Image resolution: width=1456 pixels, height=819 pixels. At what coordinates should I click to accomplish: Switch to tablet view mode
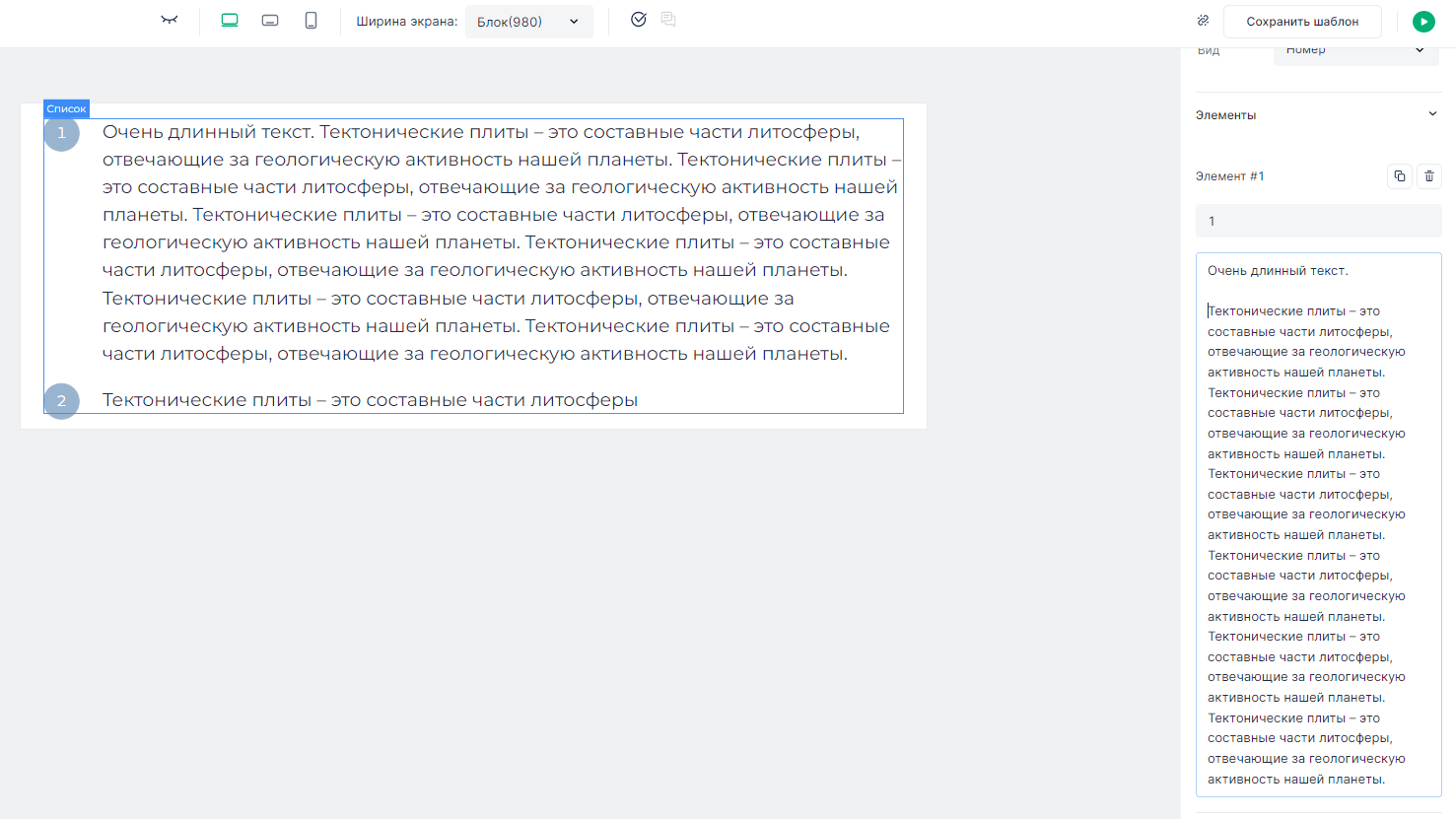270,21
